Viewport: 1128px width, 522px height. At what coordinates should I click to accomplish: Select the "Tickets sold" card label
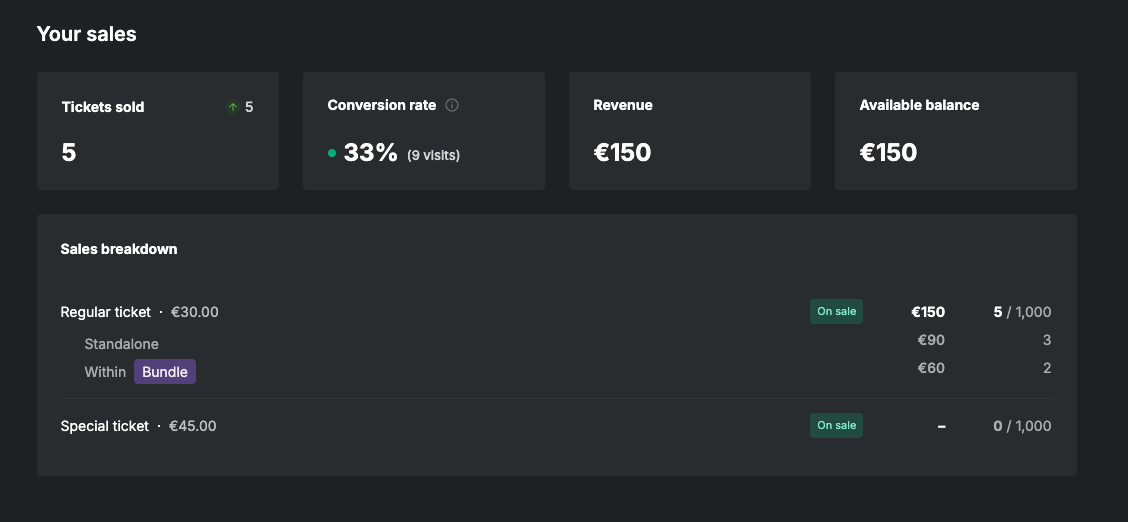(x=103, y=107)
